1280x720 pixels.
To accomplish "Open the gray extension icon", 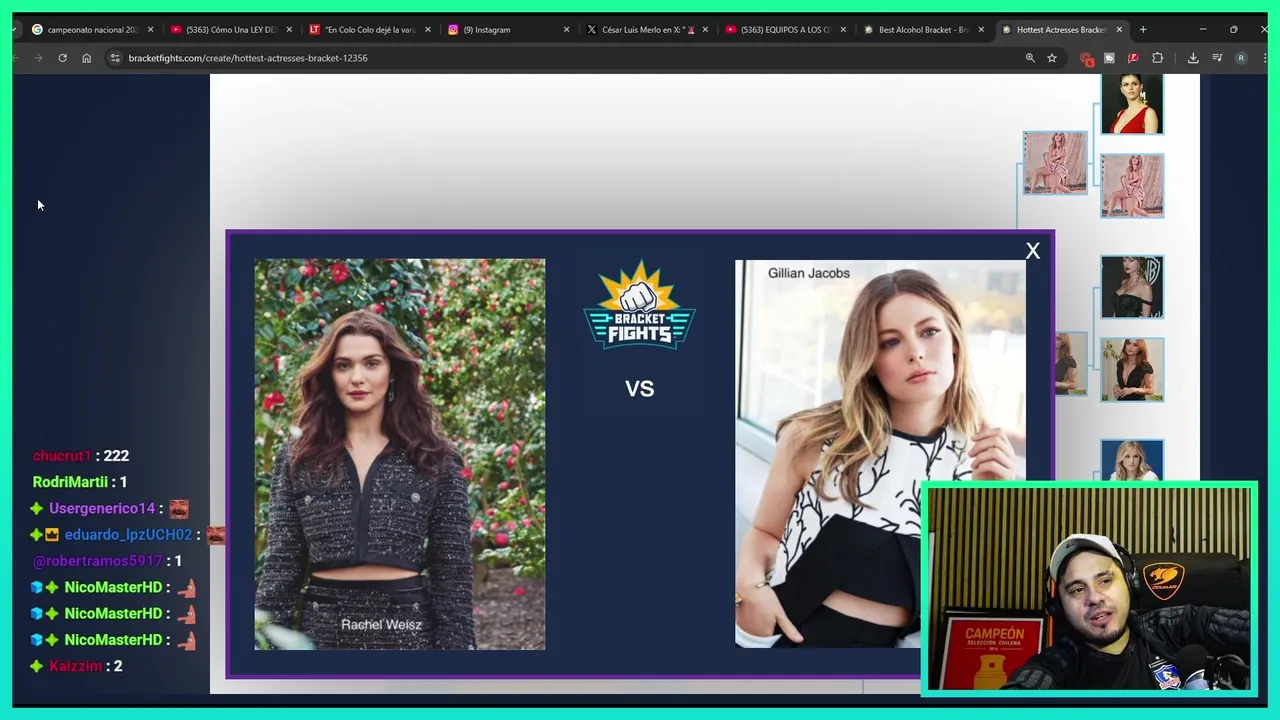I will tap(1109, 58).
